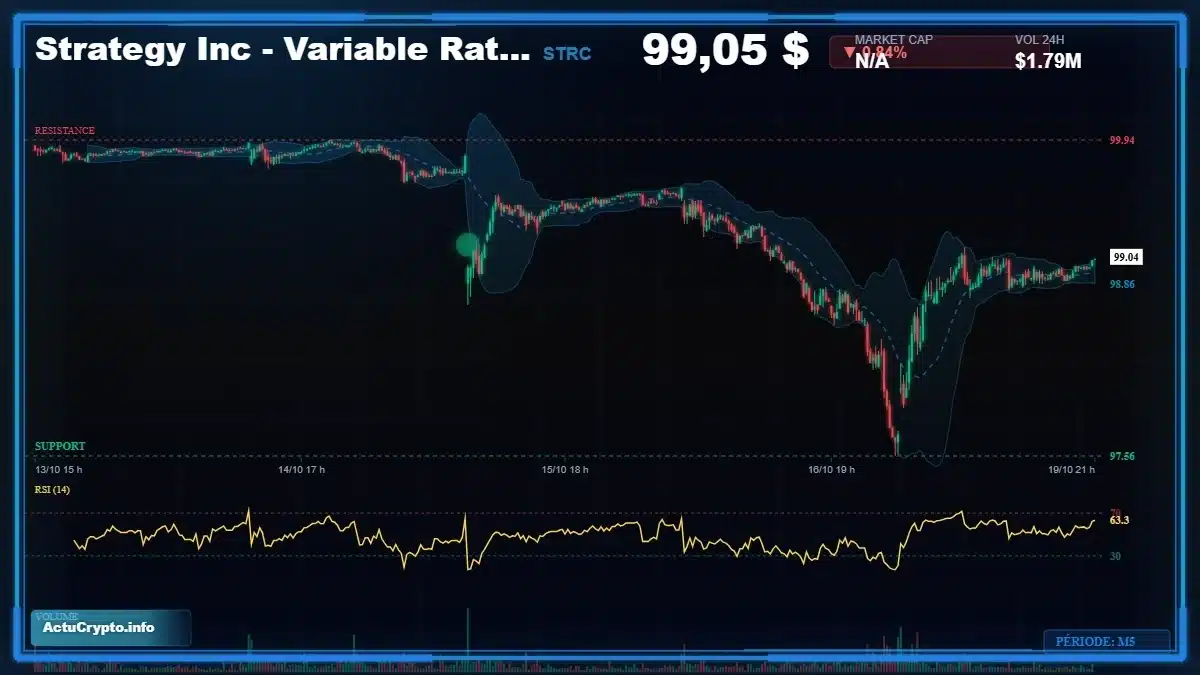
Task: Click the 99,05 $ price display
Action: tap(725, 50)
